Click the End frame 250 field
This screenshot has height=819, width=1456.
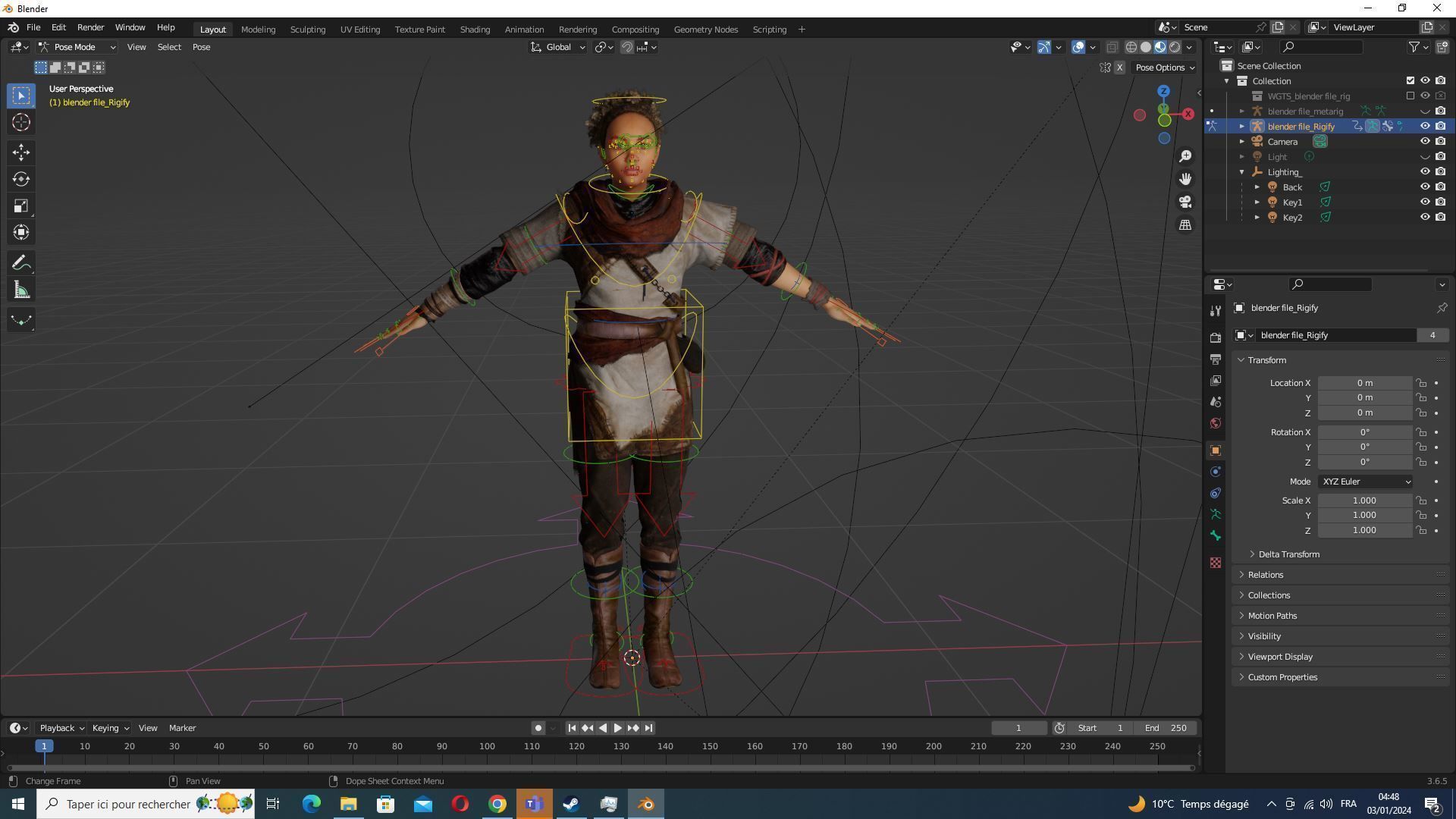1166,728
